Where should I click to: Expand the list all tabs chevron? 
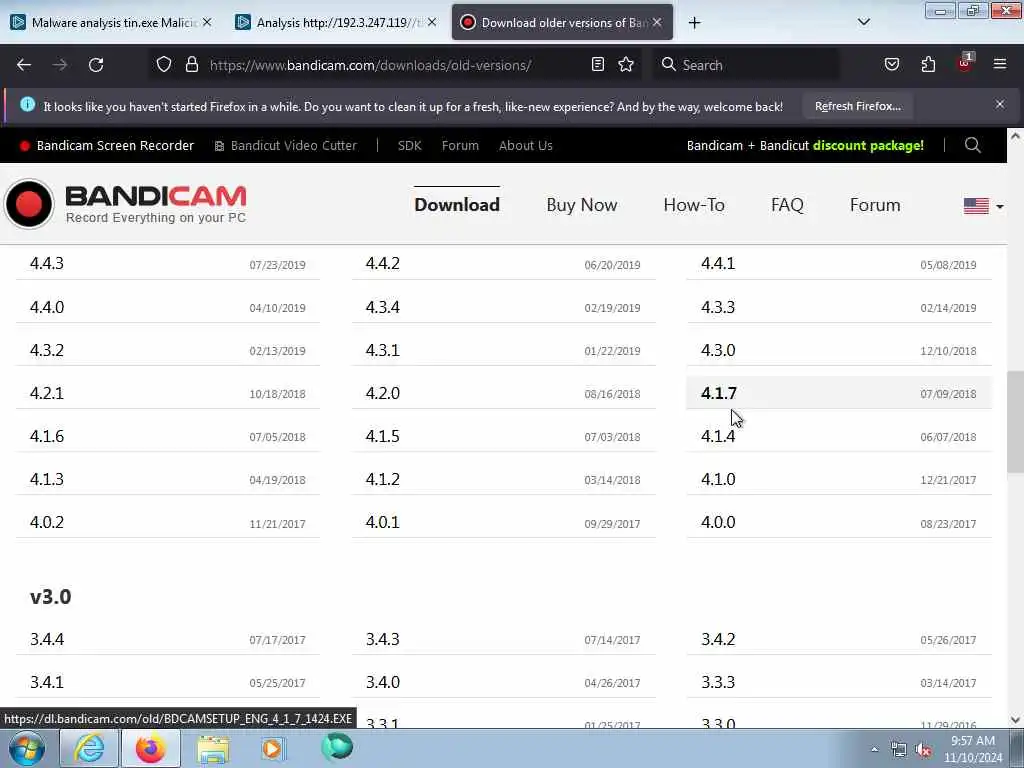(863, 22)
